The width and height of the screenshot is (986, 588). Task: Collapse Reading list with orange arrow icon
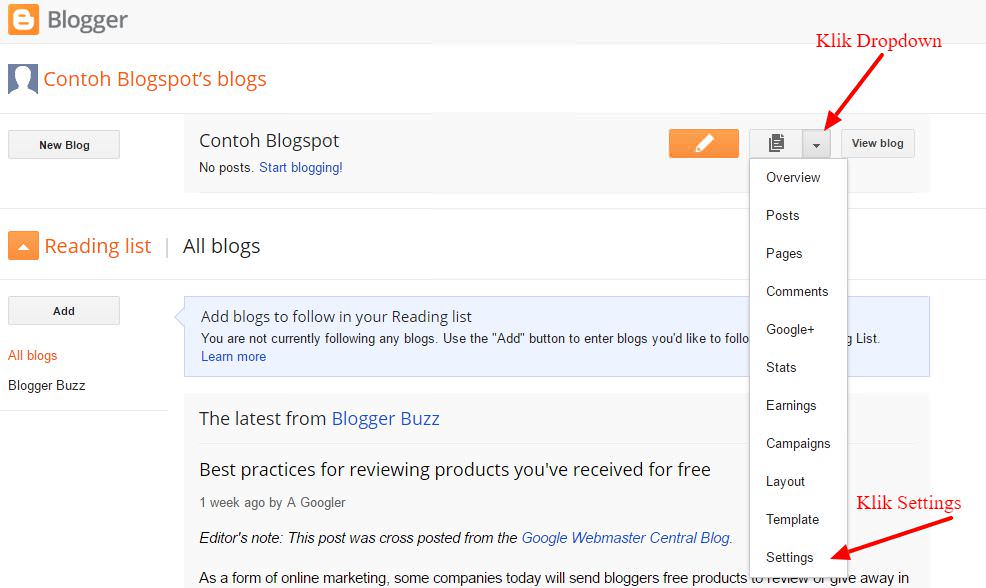click(23, 246)
